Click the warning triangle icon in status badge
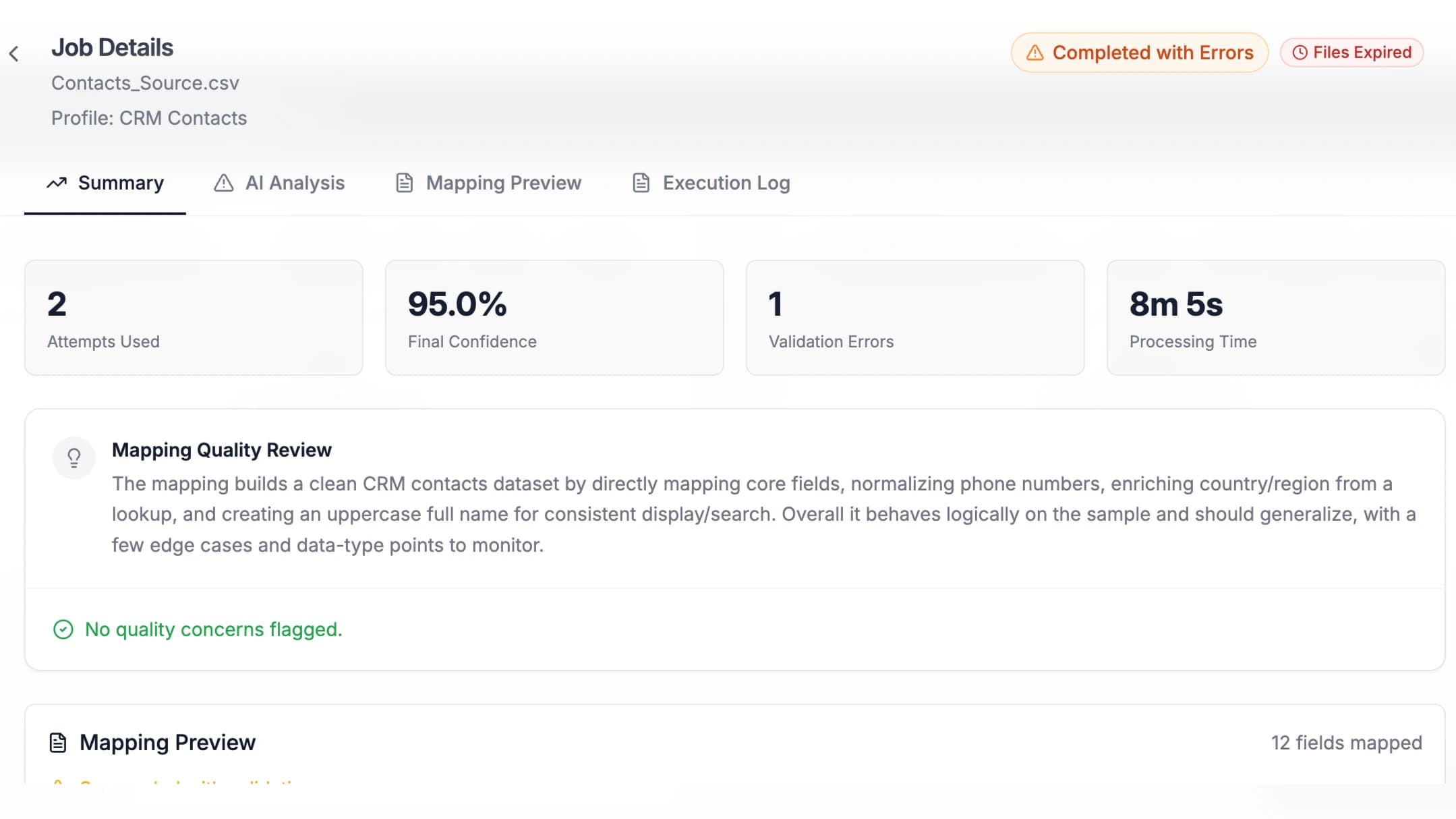Image resolution: width=1456 pixels, height=819 pixels. point(1035,53)
